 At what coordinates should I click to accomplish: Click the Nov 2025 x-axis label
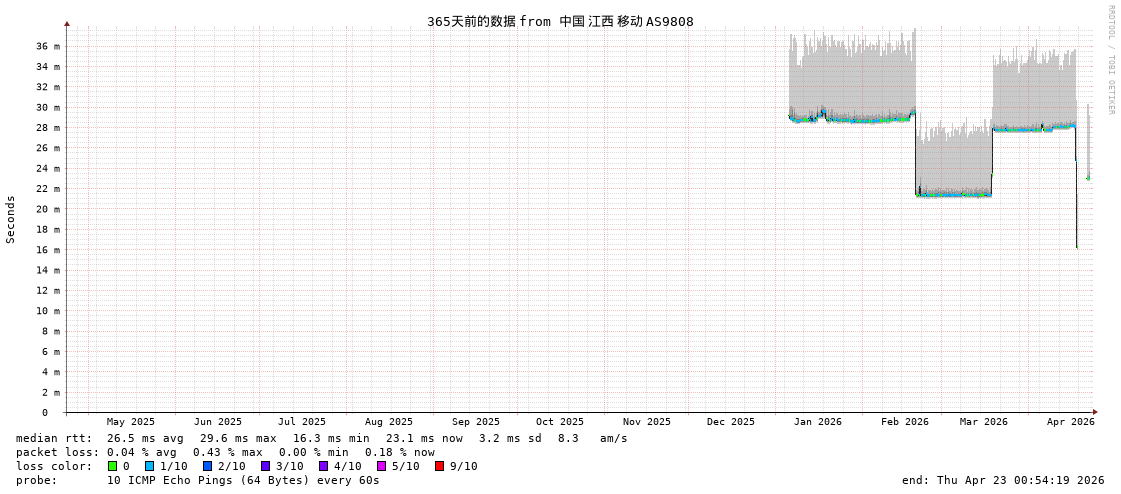pyautogui.click(x=647, y=422)
